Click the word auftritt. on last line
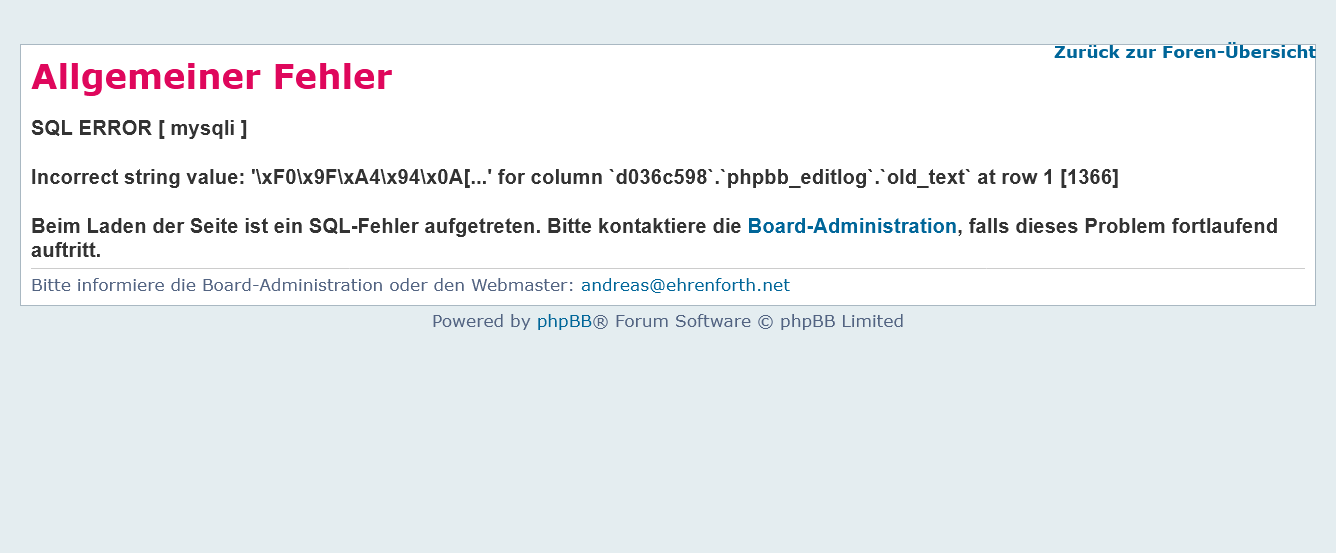This screenshot has height=553, width=1336. [x=66, y=250]
